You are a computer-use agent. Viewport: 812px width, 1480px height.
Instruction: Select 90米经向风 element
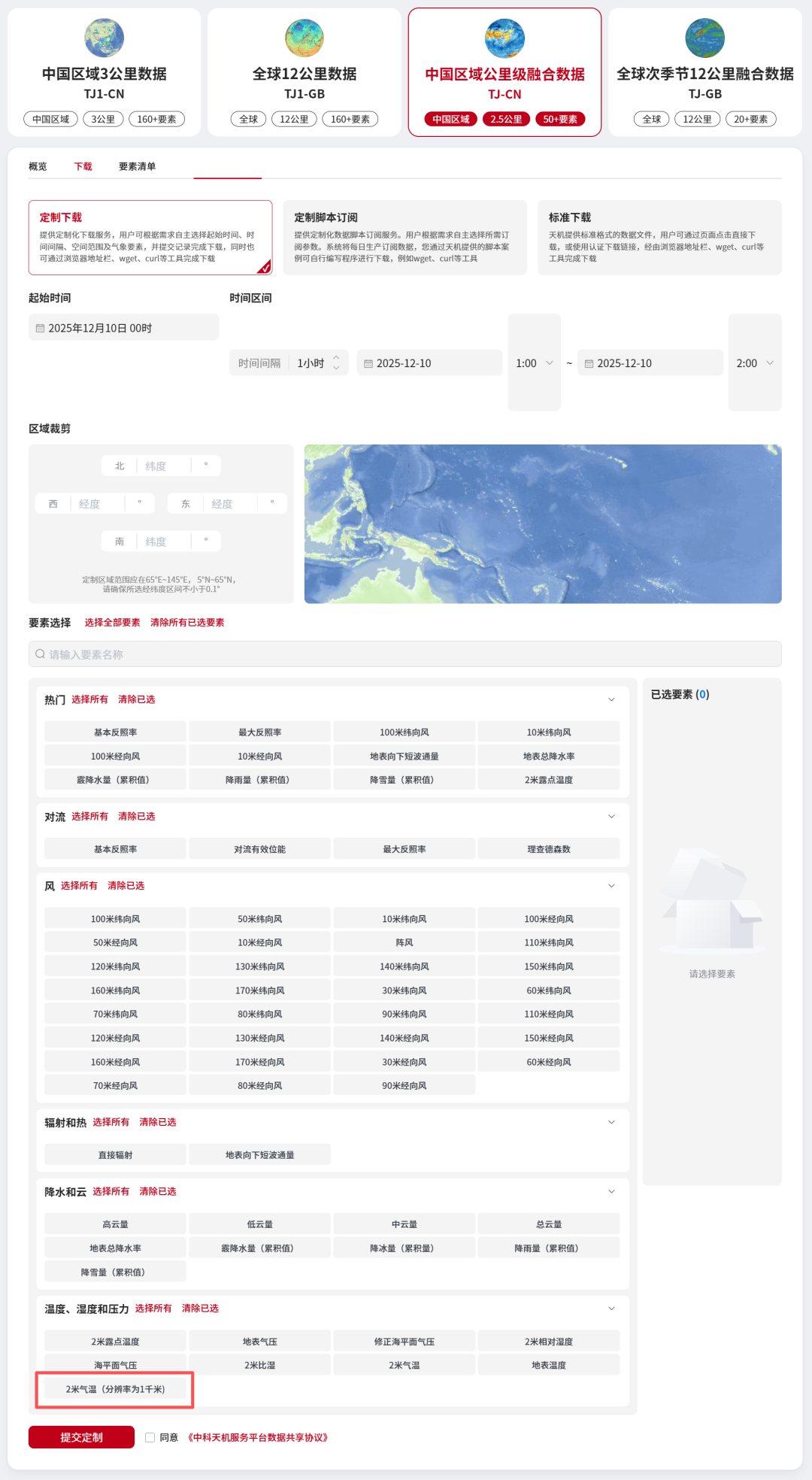(404, 1086)
